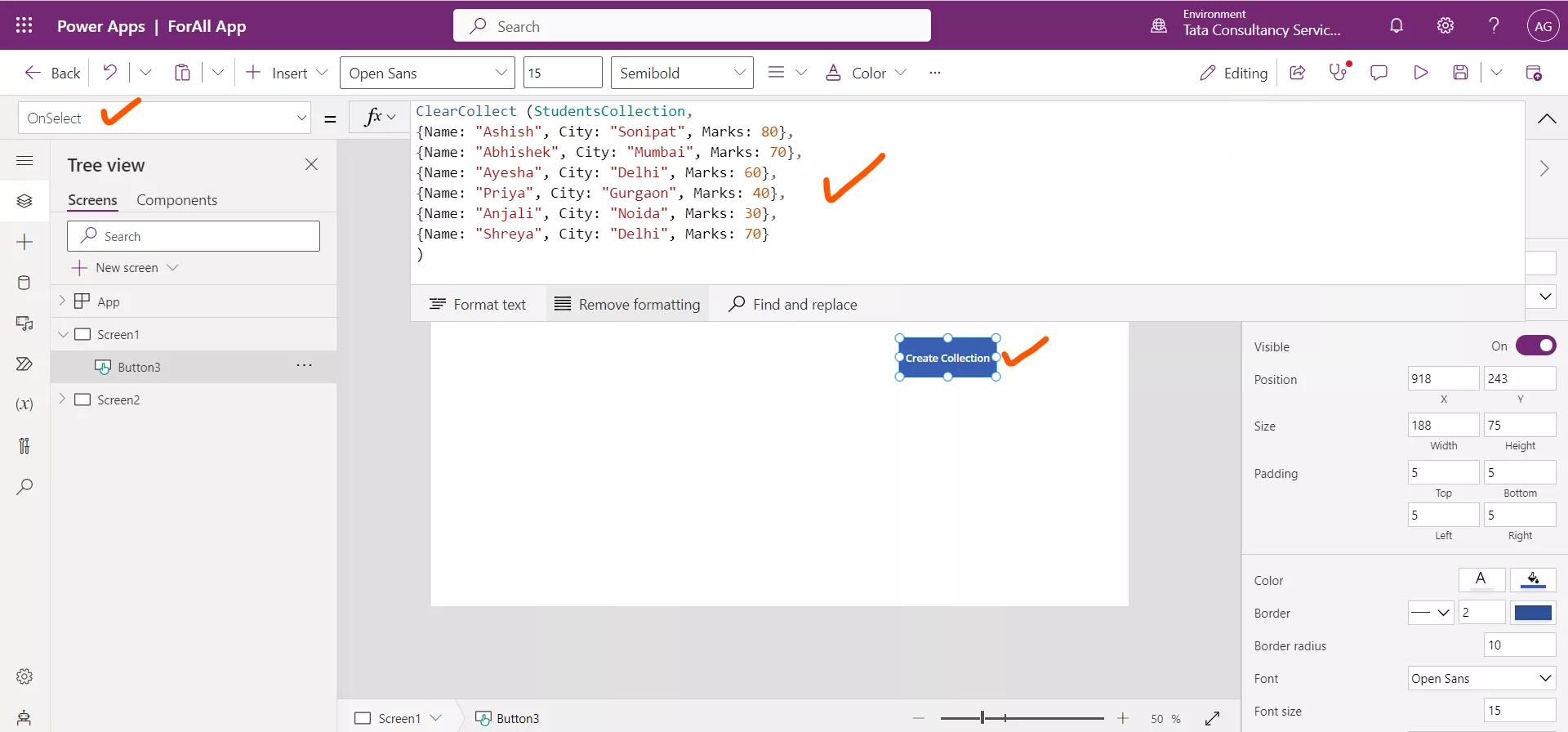Open the Search magnifier sidebar icon
This screenshot has width=1568, height=732.
coord(24,486)
